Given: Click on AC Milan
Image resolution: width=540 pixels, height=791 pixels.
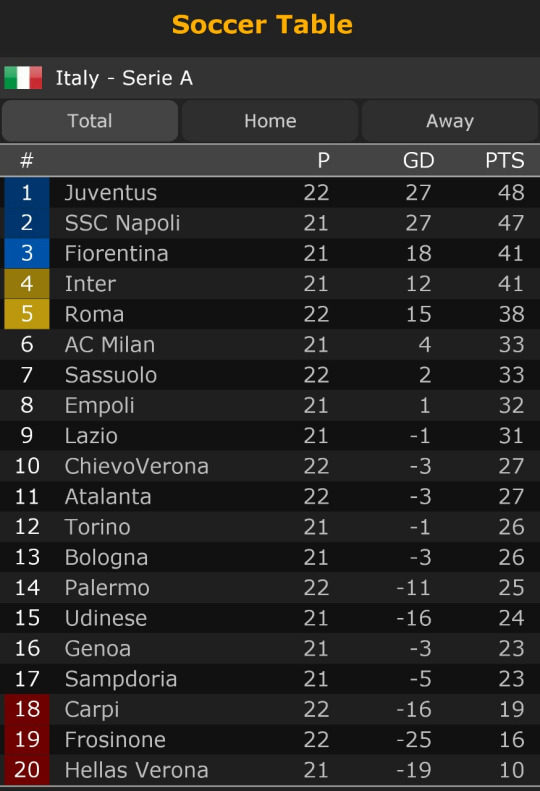Looking at the screenshot, I should point(110,345).
